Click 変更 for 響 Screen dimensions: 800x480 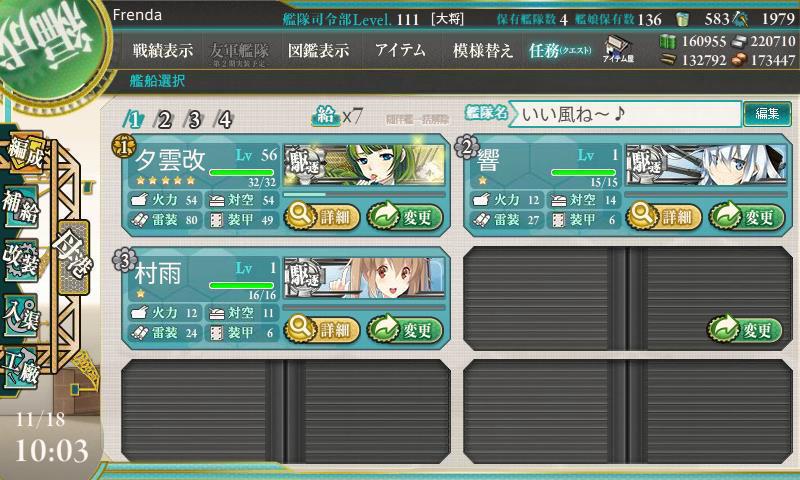746,217
